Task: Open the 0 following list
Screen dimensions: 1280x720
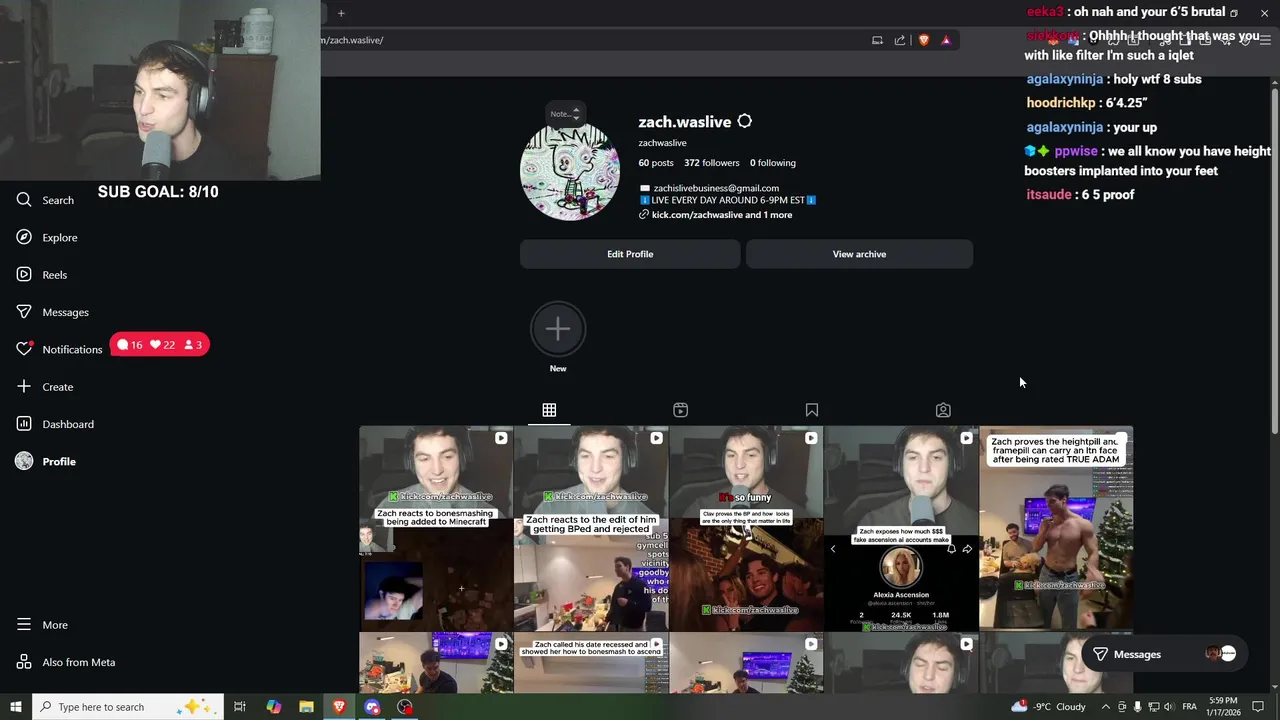Action: [x=773, y=163]
